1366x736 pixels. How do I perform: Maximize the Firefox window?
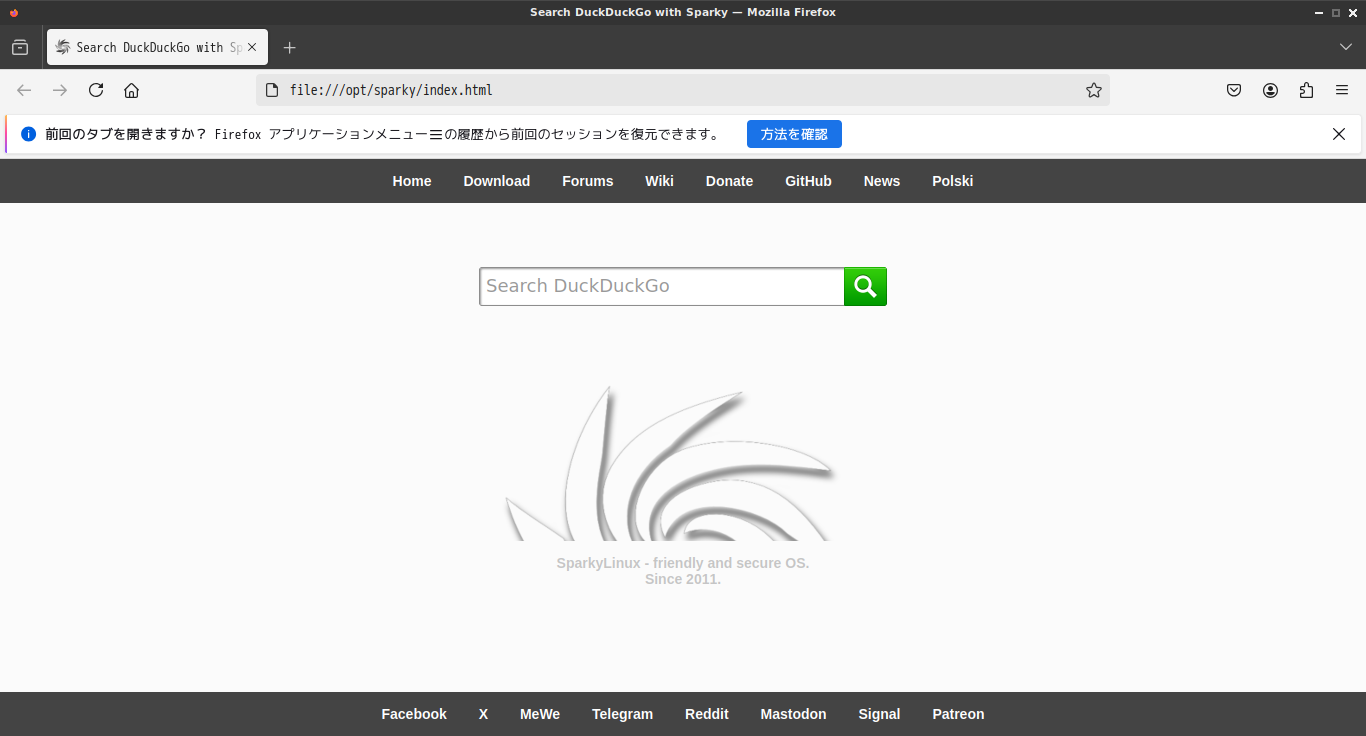[1336, 12]
